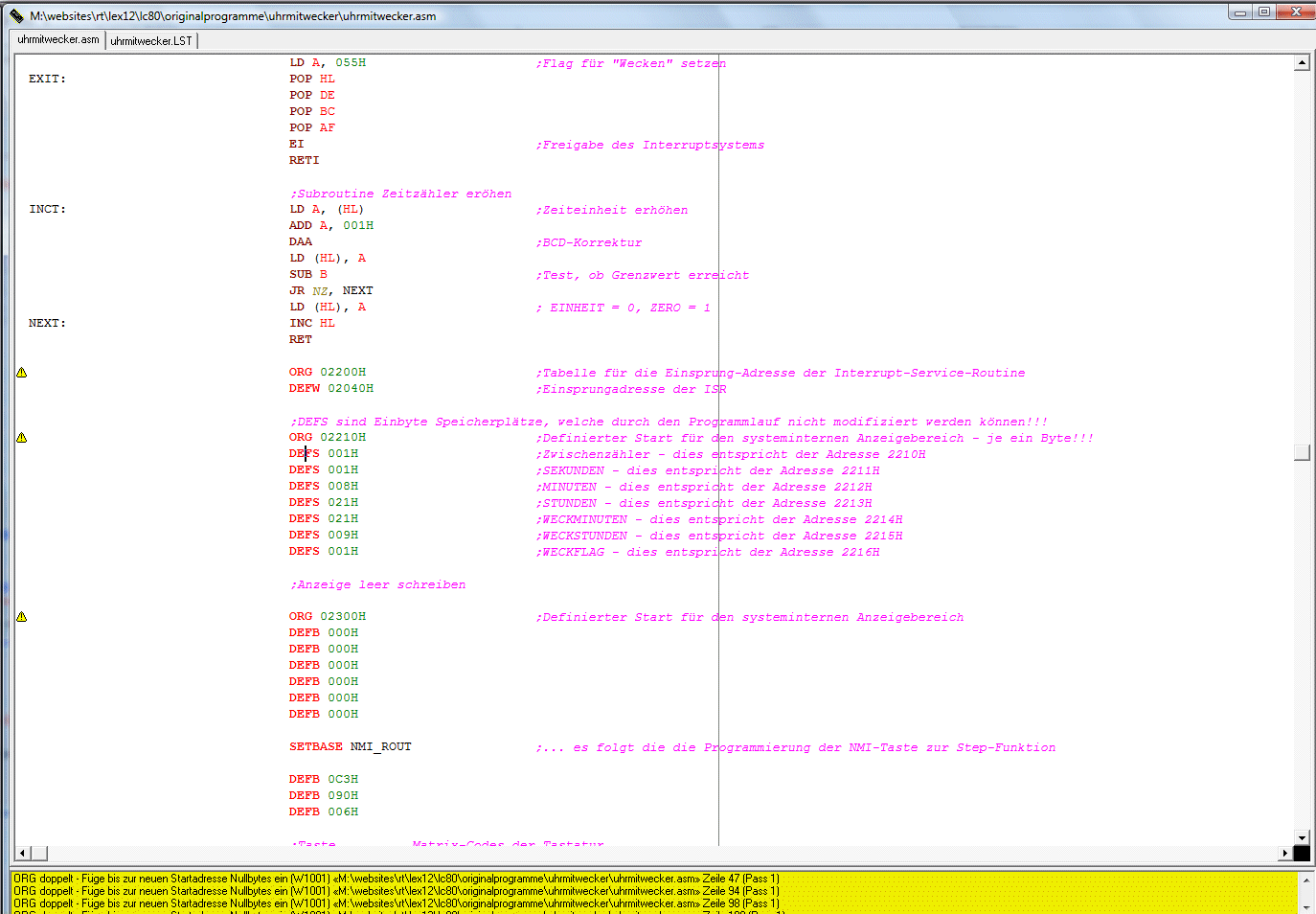Screen dimensions: 1316x914
Task: Click the DEFB 090H line
Action: tap(324, 795)
